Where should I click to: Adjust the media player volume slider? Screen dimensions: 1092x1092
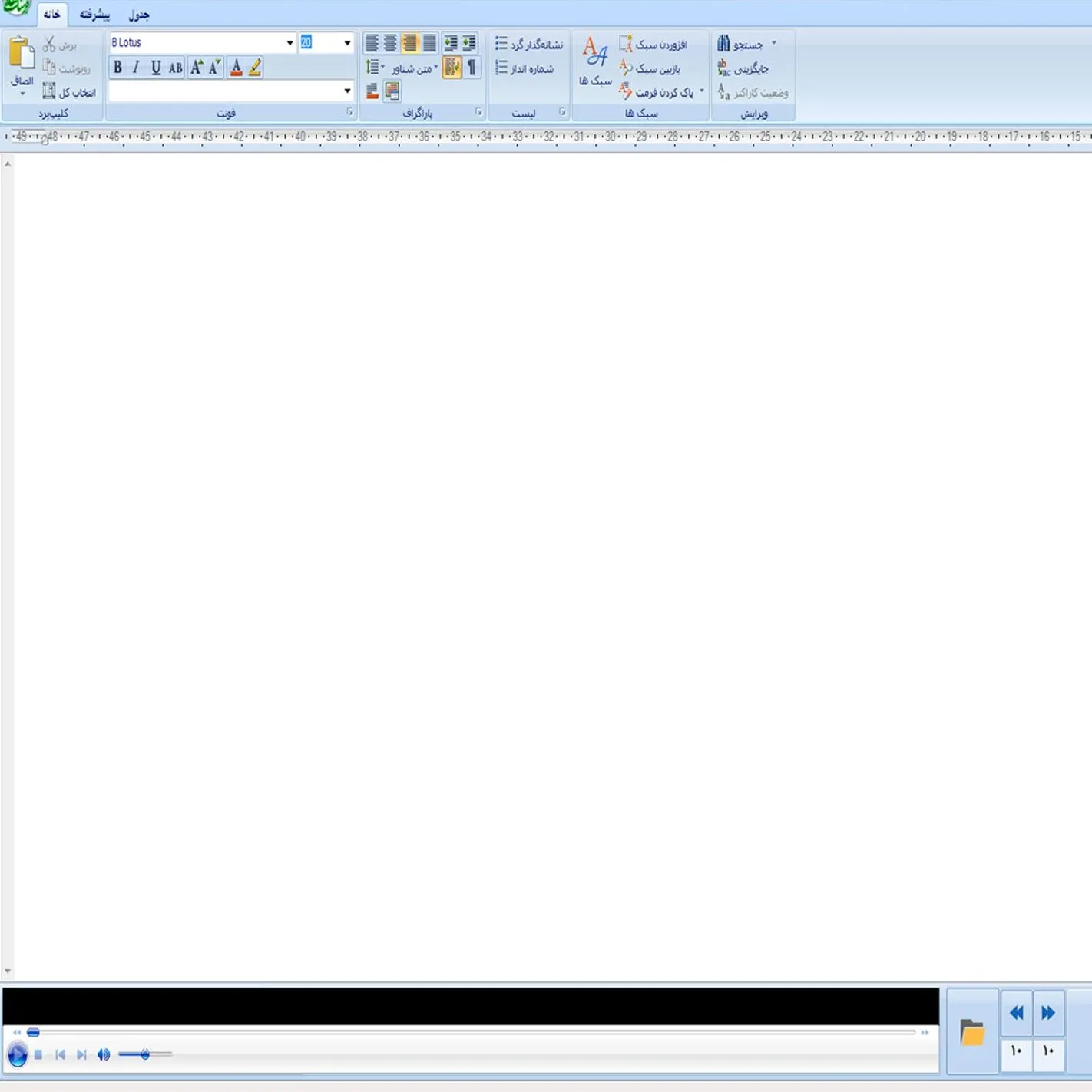(144, 1054)
